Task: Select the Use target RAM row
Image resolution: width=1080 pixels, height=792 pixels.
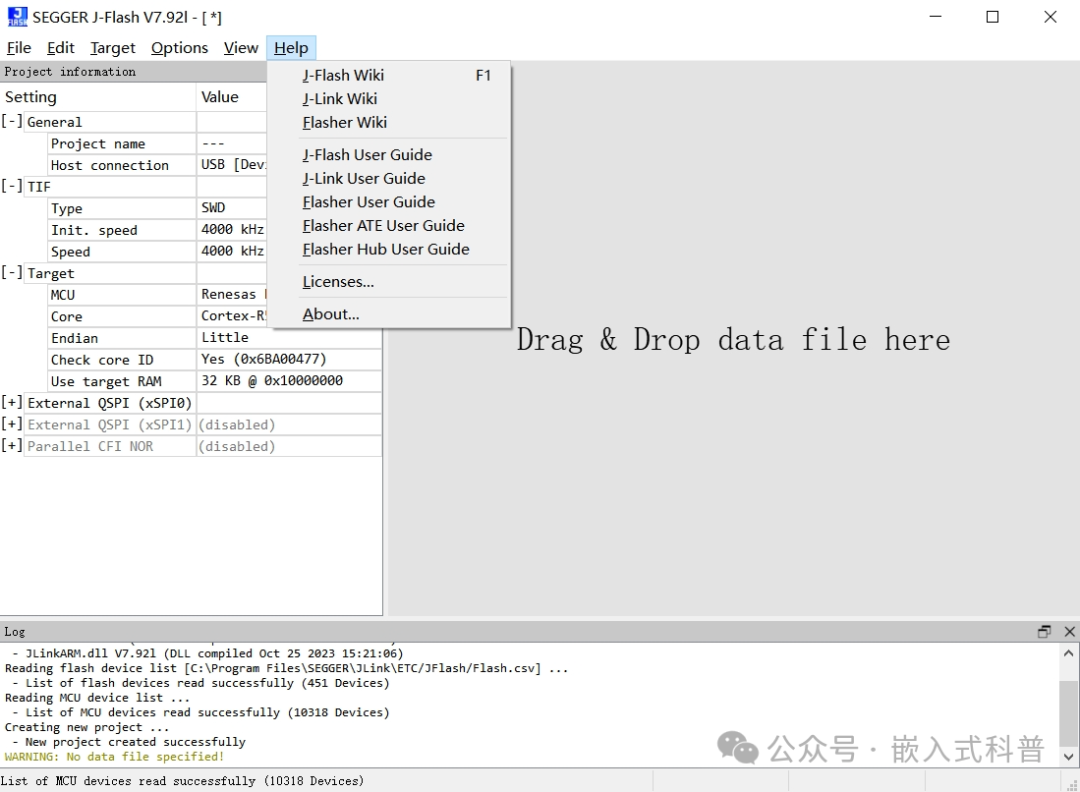Action: (x=215, y=381)
